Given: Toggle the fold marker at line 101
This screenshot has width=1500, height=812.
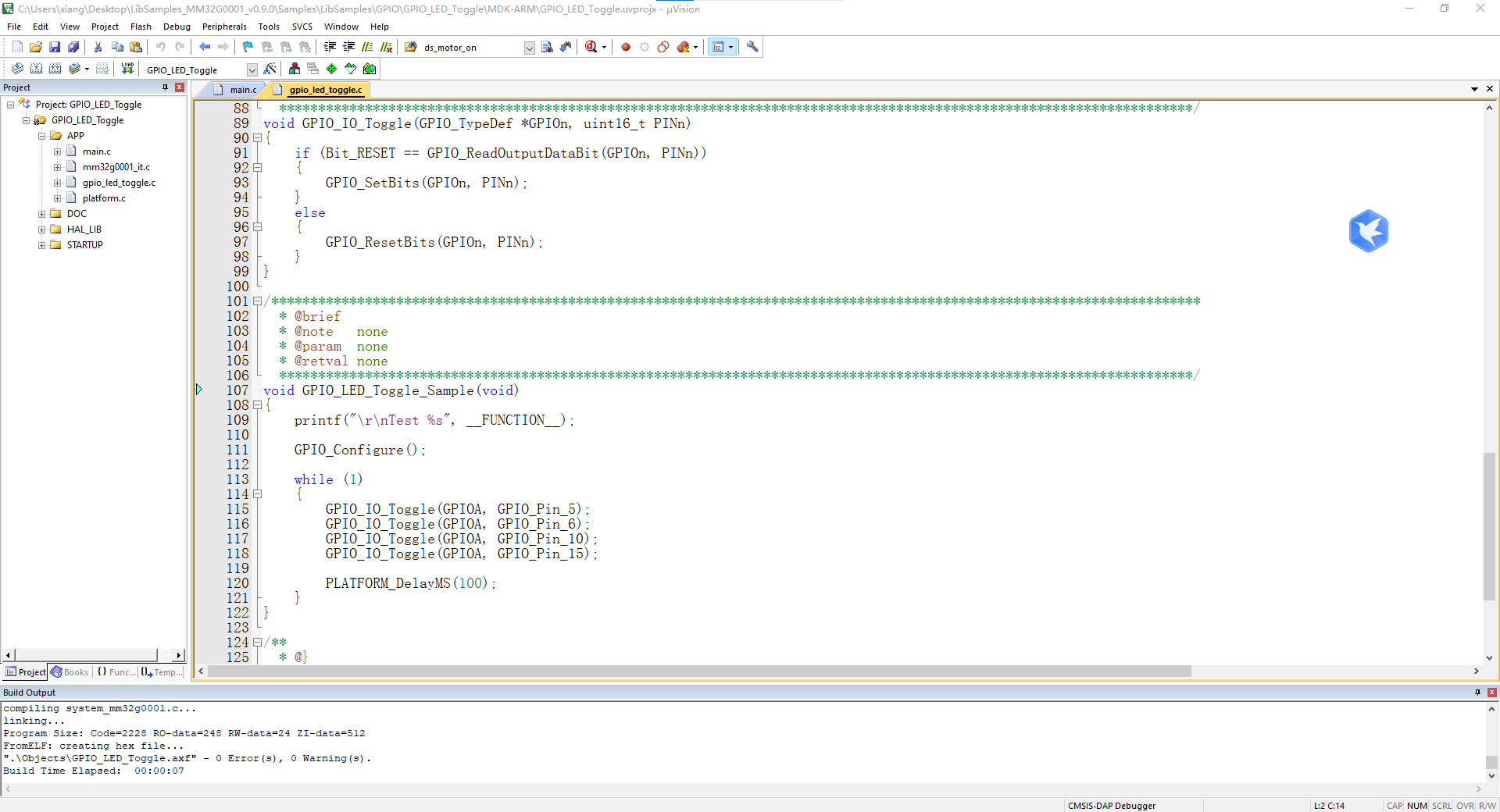Looking at the screenshot, I should (x=257, y=301).
